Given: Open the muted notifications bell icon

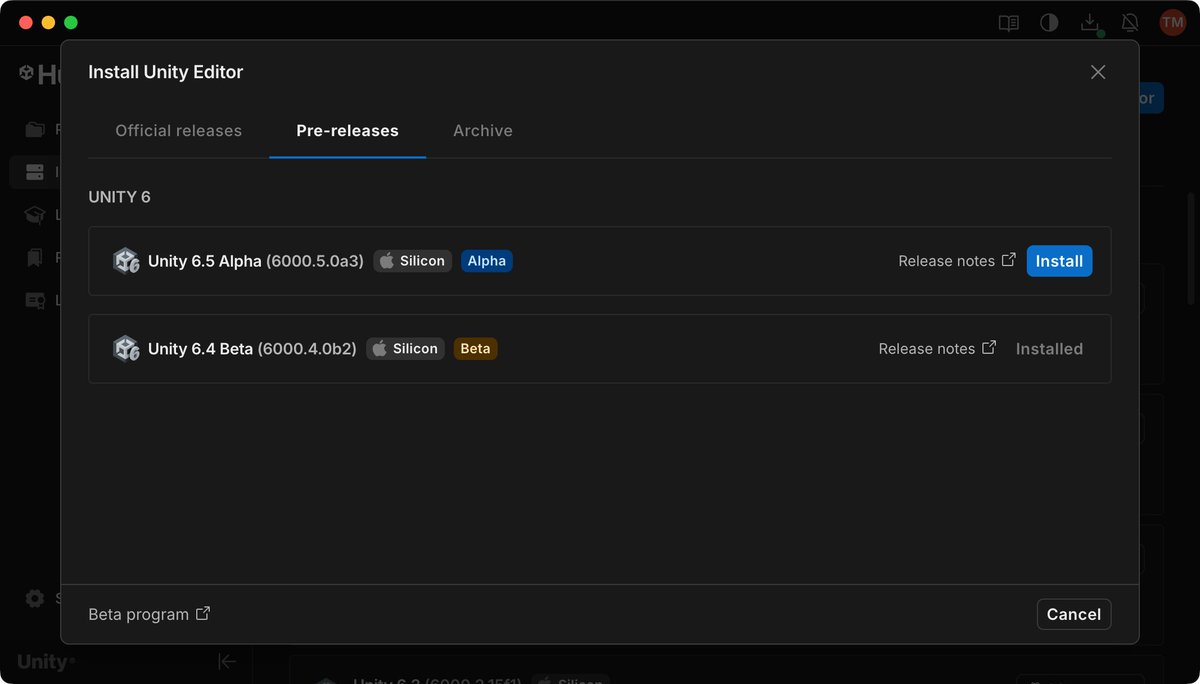Looking at the screenshot, I should 1130,23.
